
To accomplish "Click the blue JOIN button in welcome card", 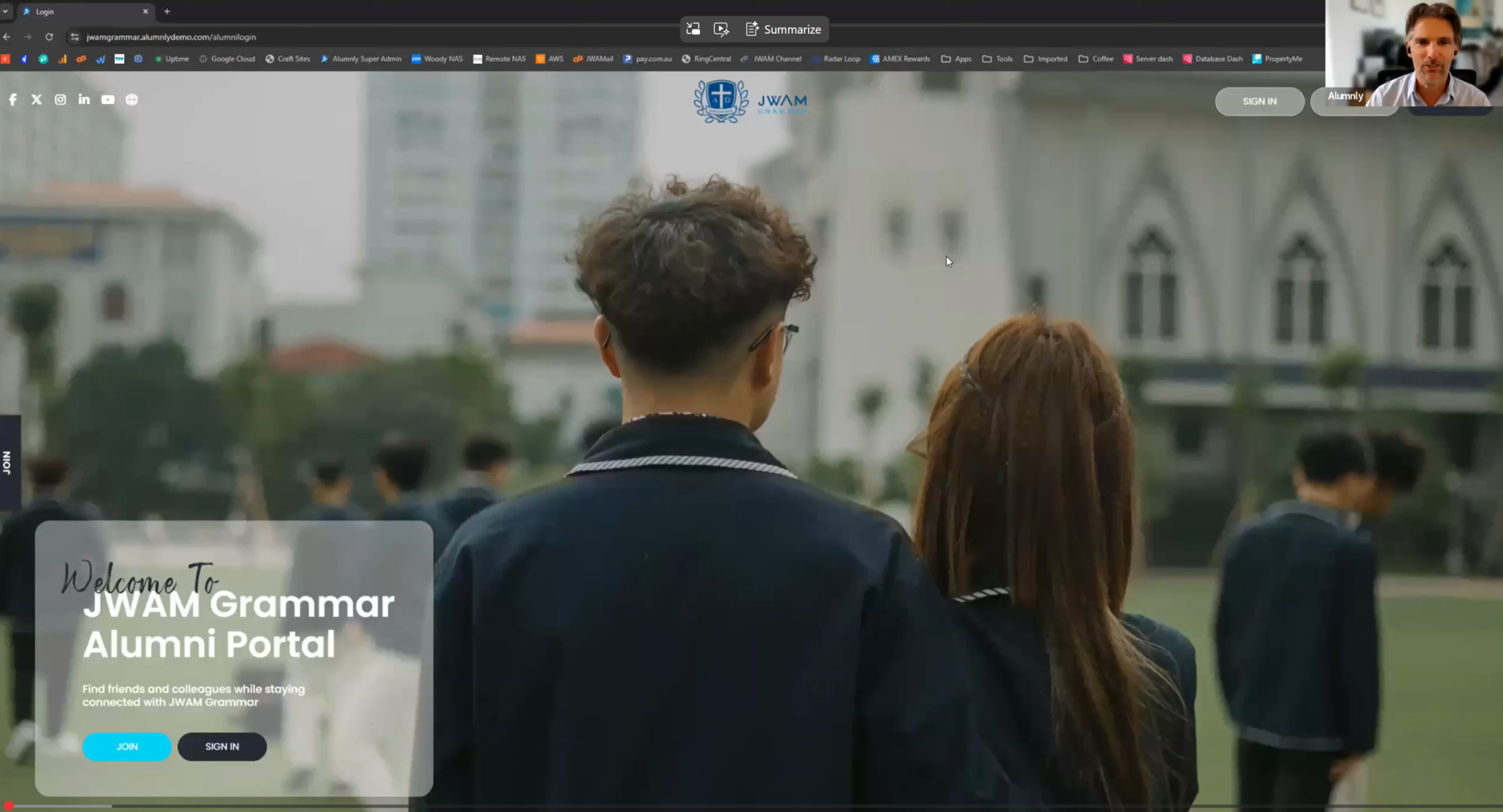I will coord(127,747).
